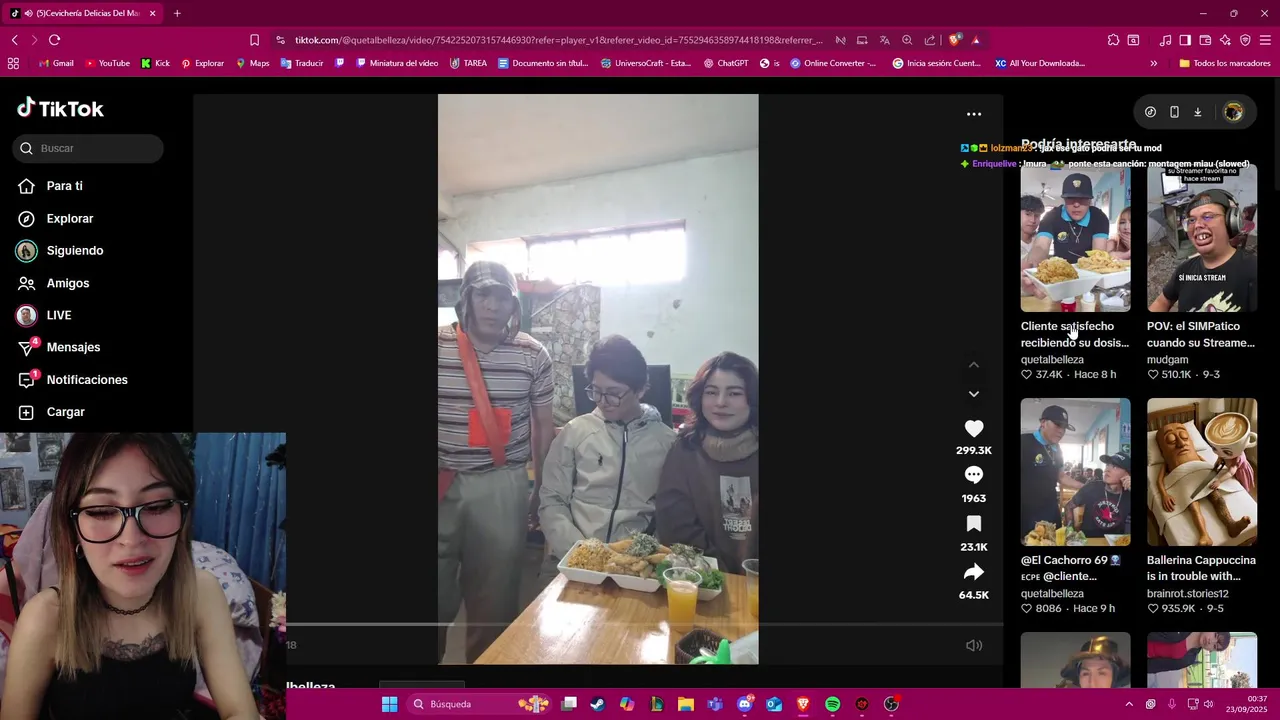Open the three-dot video options menu

(974, 114)
